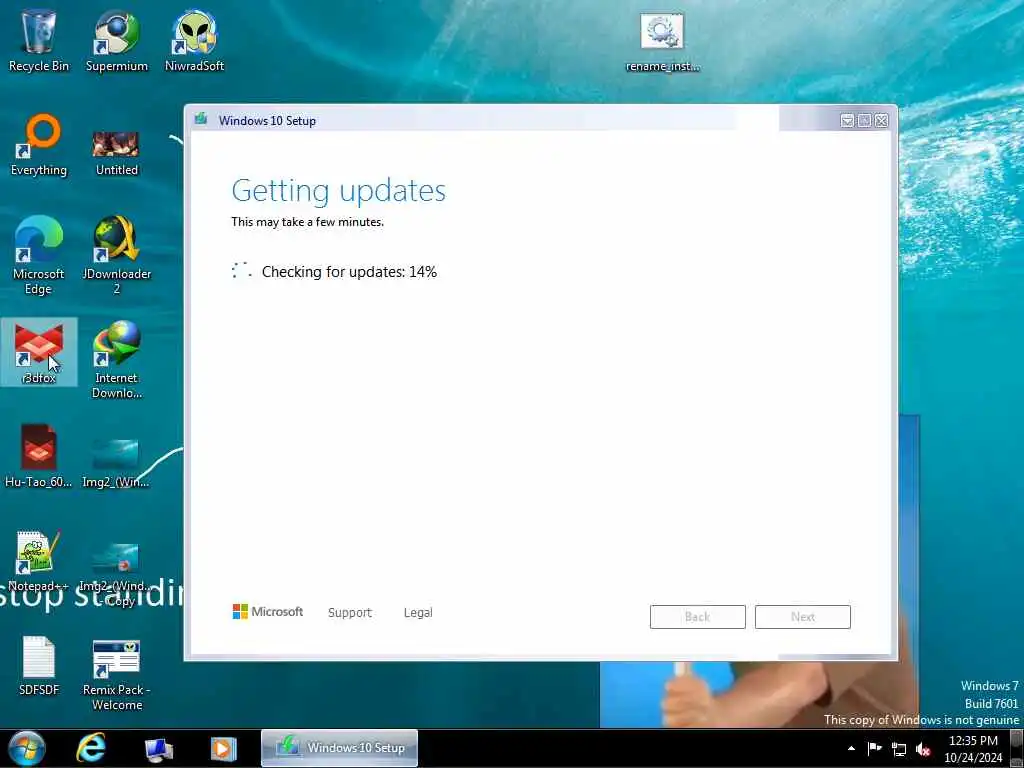Open the Recycle Bin desktop icon
Viewport: 1024px width, 768px height.
tap(39, 40)
